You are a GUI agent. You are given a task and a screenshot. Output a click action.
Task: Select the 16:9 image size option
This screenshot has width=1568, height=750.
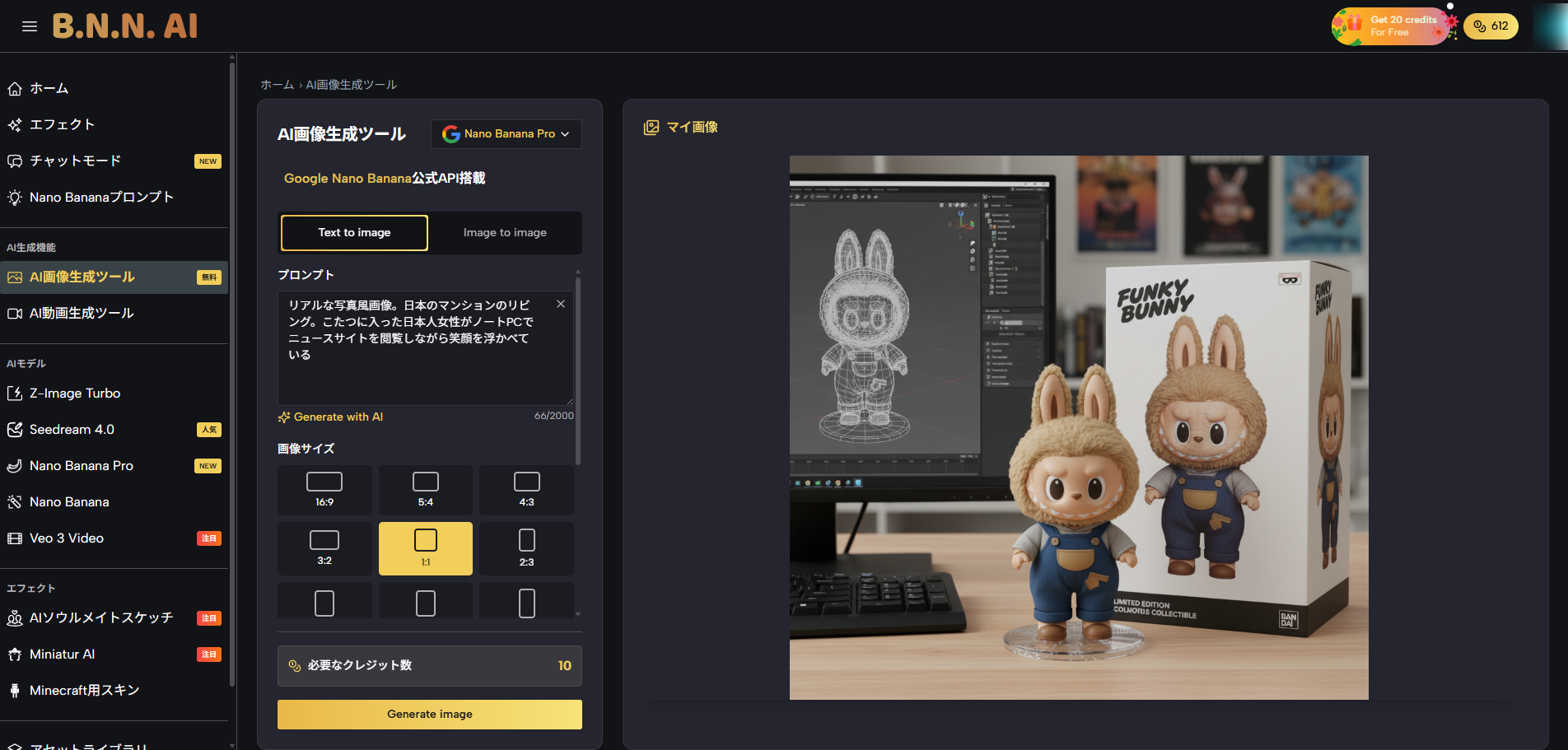pyautogui.click(x=324, y=490)
